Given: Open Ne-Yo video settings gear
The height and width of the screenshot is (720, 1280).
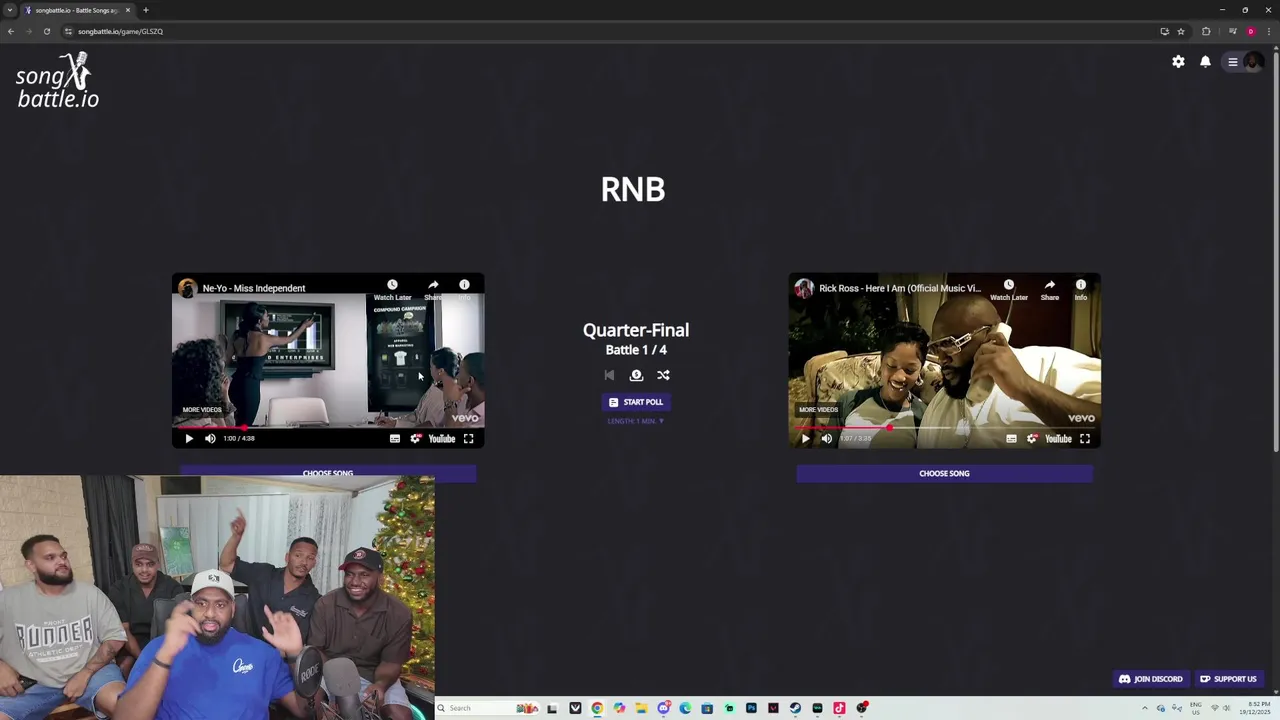Looking at the screenshot, I should pyautogui.click(x=416, y=438).
